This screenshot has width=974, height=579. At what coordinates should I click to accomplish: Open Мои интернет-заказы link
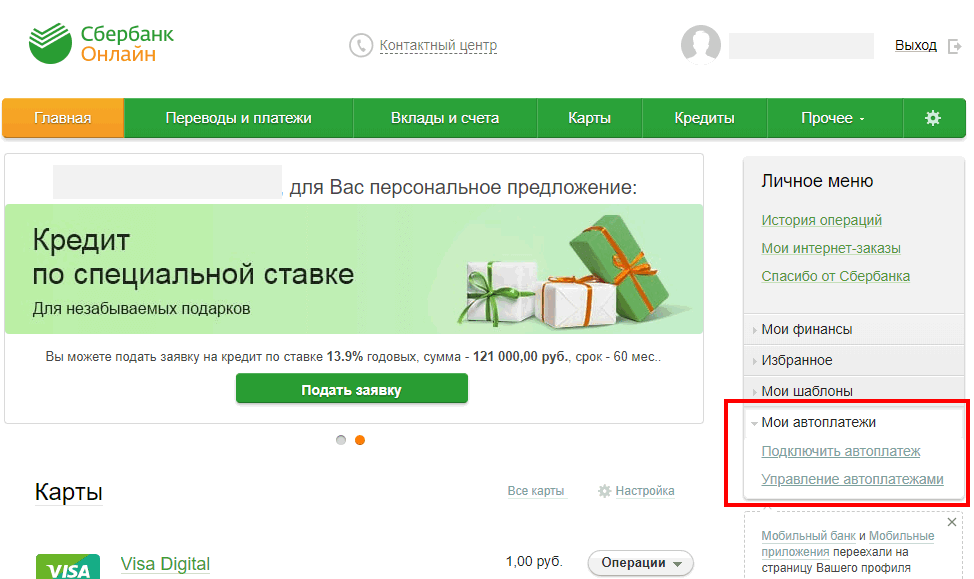(x=831, y=248)
